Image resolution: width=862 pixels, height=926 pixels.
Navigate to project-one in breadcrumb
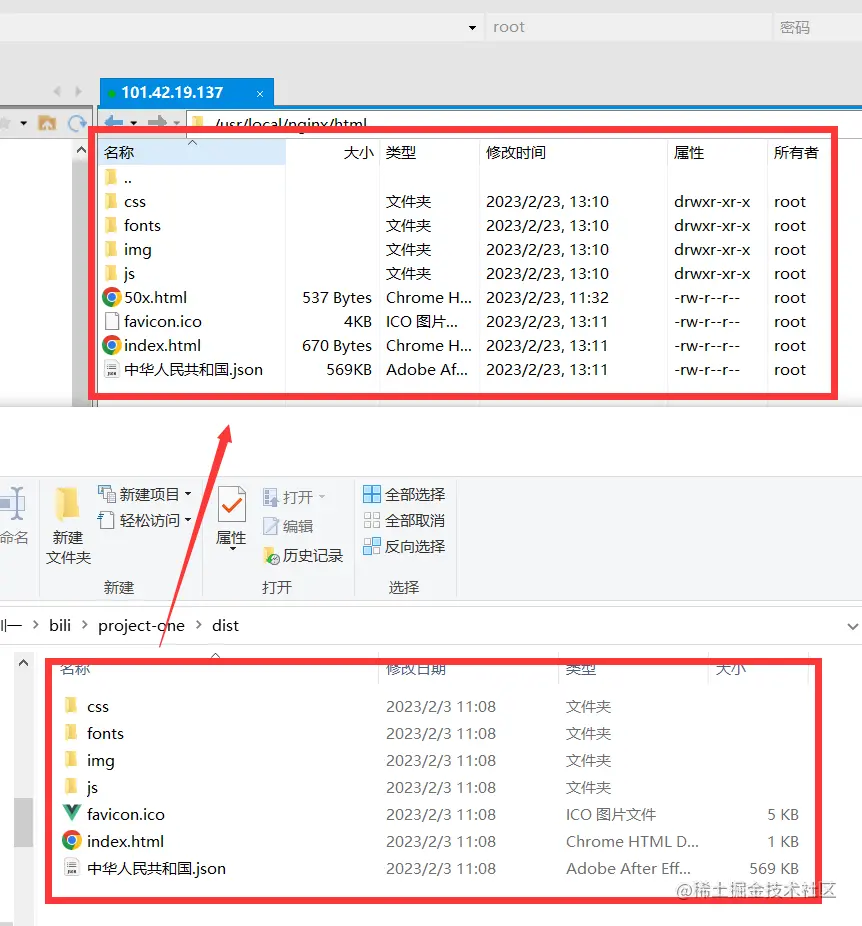point(141,625)
